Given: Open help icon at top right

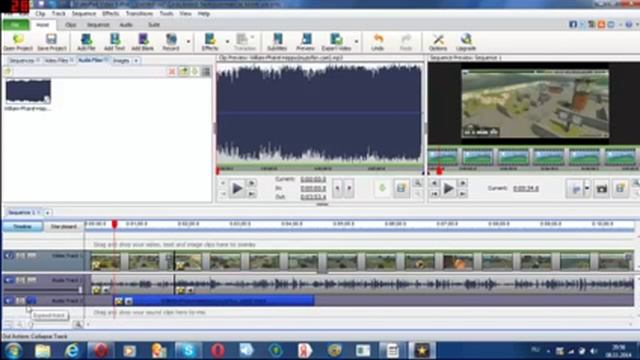Looking at the screenshot, I should coord(629,24).
